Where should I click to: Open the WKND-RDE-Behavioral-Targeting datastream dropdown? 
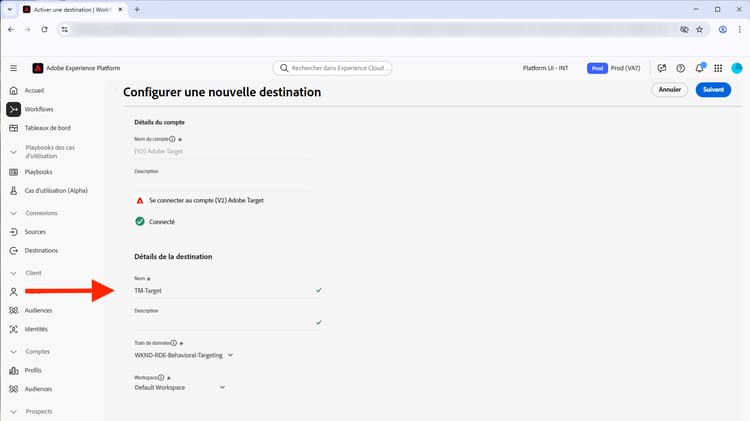pyautogui.click(x=184, y=355)
